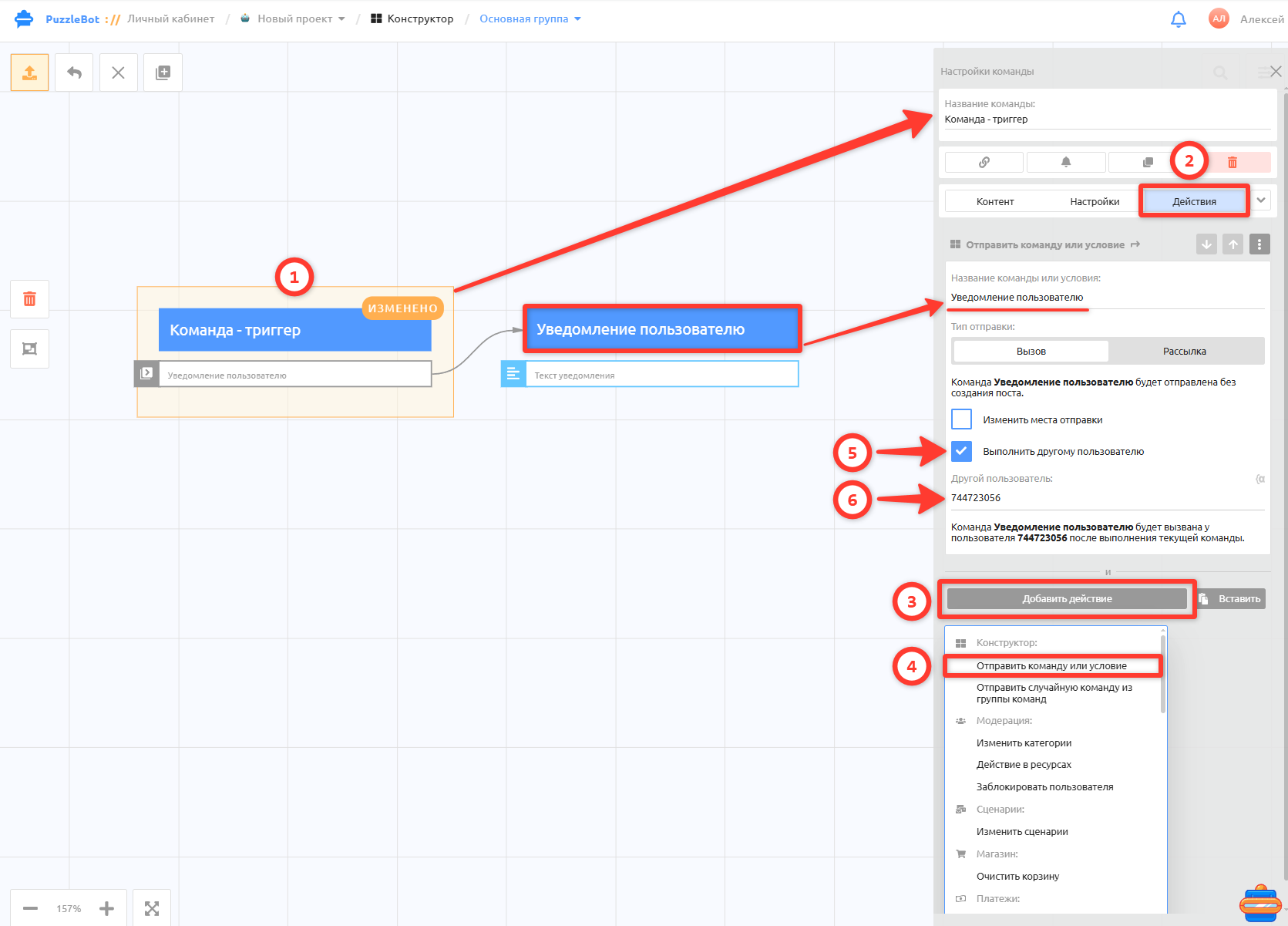
Task: Select Рассылка send type option
Action: [x=1184, y=351]
